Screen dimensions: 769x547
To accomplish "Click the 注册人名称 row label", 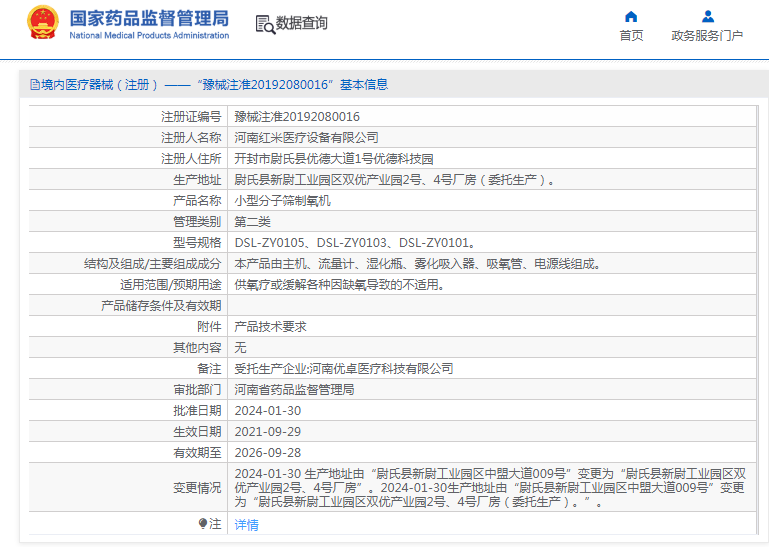I will pyautogui.click(x=191, y=138).
